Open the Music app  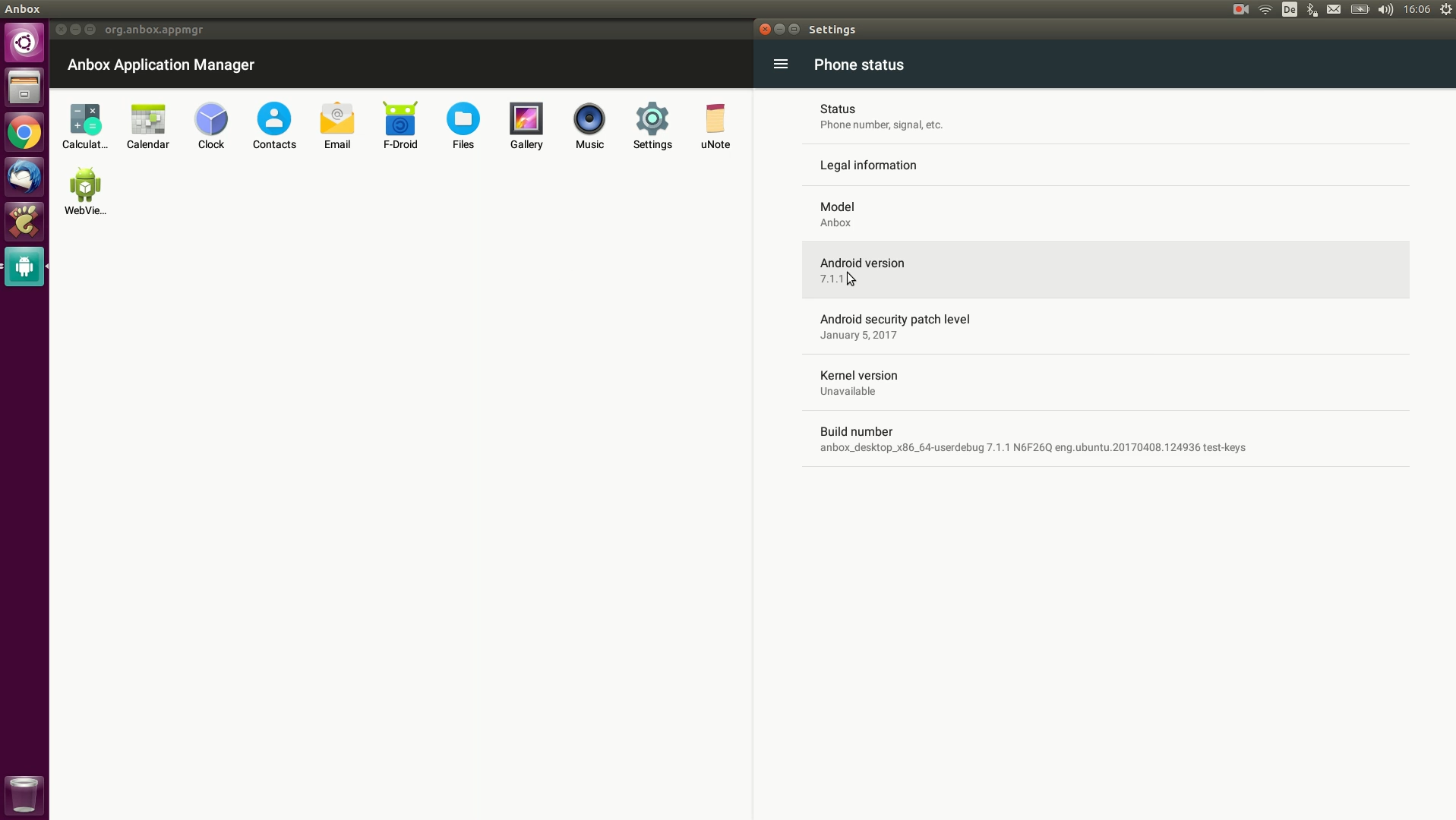click(x=589, y=127)
